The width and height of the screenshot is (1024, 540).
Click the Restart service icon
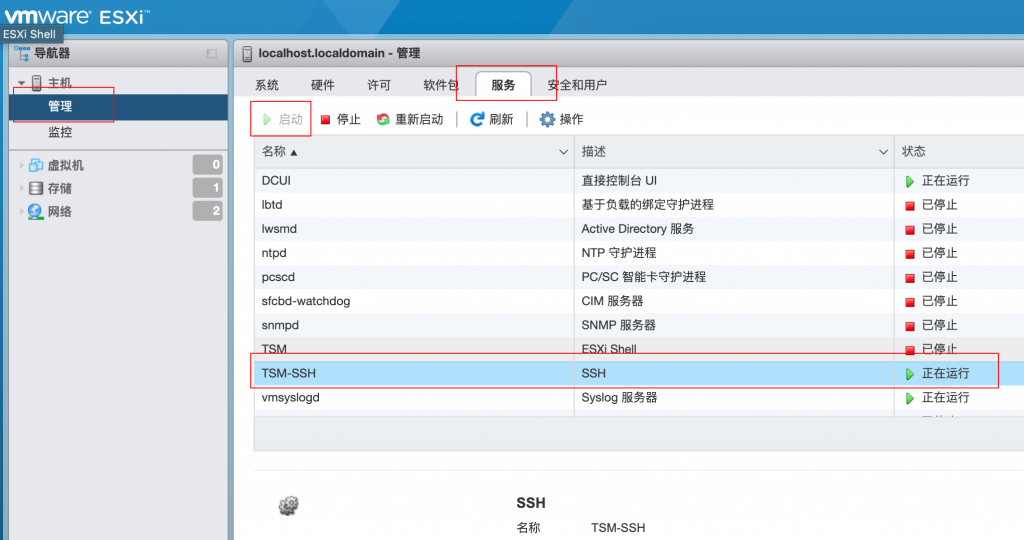coord(383,120)
